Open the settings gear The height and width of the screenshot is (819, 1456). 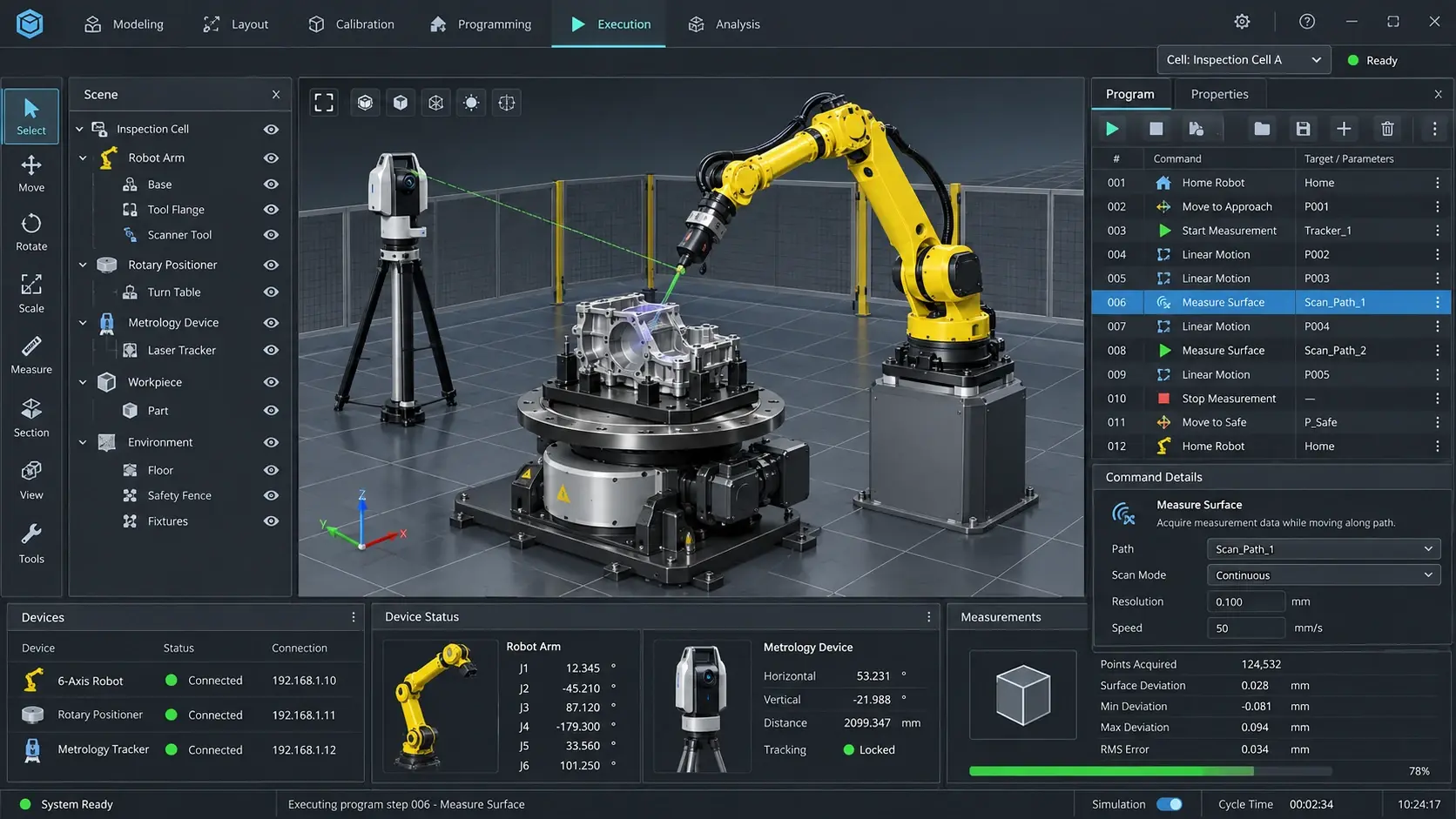[x=1242, y=22]
